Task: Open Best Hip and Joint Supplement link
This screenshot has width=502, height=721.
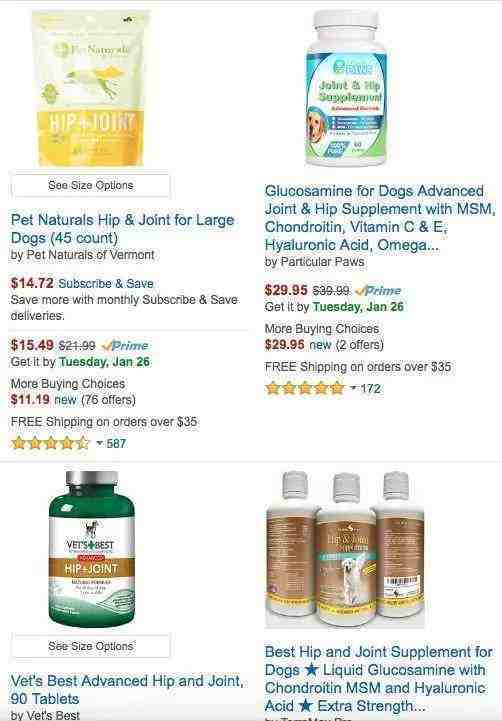Action: click(379, 679)
